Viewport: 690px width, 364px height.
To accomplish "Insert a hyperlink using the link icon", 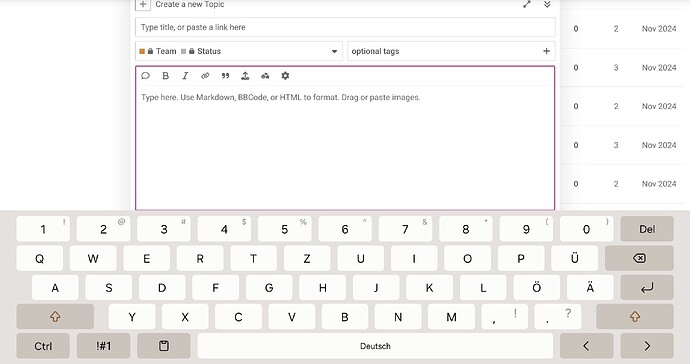I will click(205, 76).
